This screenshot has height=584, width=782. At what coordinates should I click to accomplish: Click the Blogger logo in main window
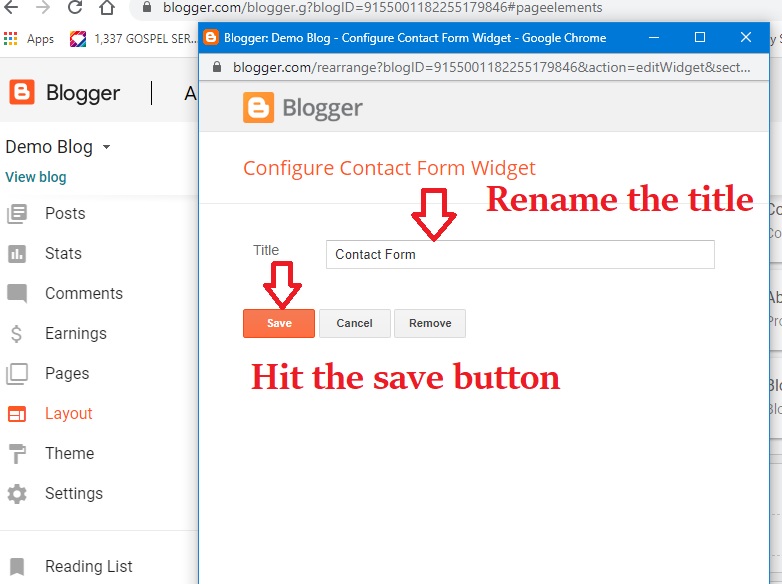click(x=65, y=93)
